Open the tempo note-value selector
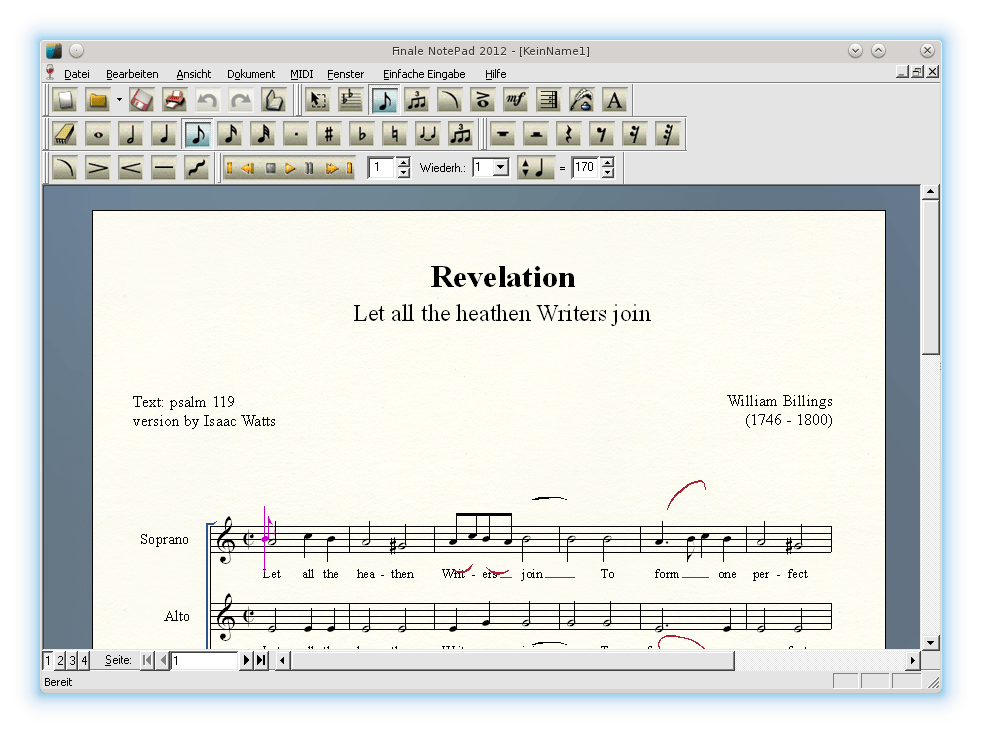 point(535,167)
